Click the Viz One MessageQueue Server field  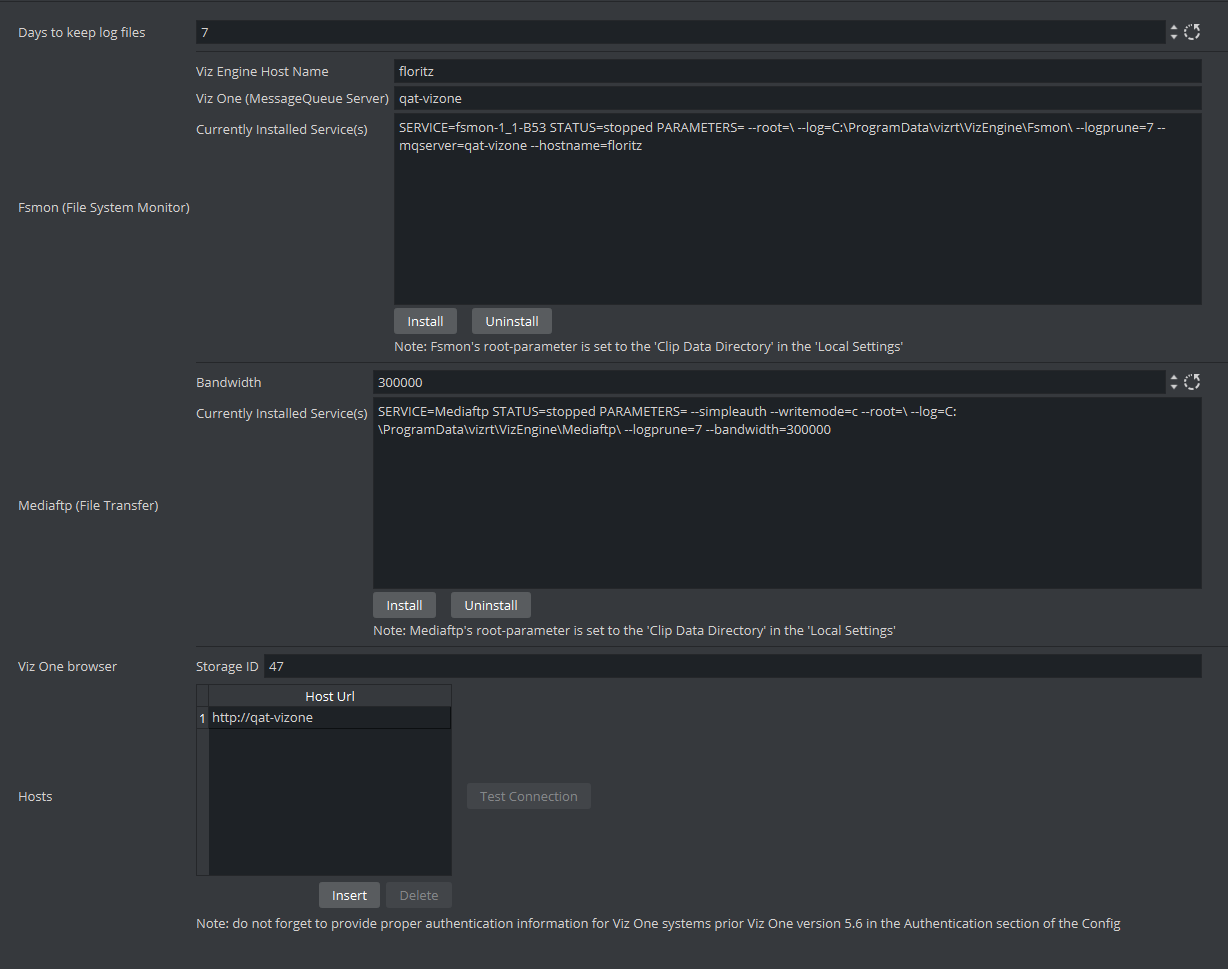[x=797, y=98]
